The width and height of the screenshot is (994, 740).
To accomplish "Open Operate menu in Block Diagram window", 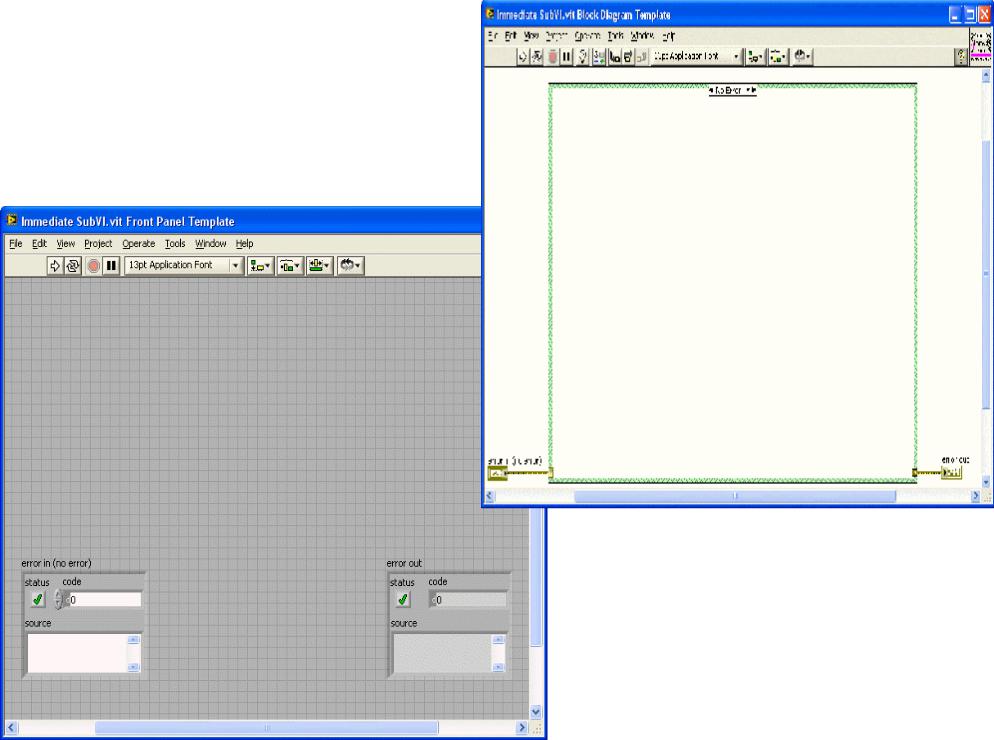I will pos(587,36).
